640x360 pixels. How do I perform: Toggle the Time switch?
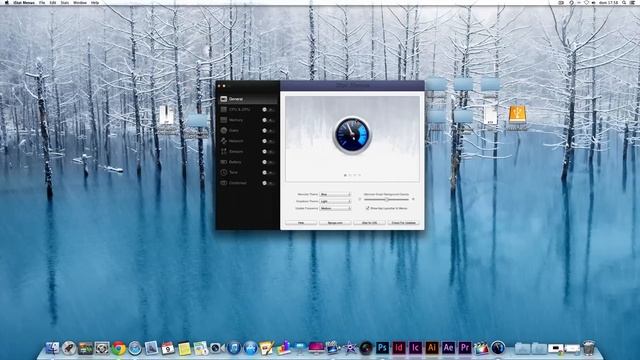(268, 173)
